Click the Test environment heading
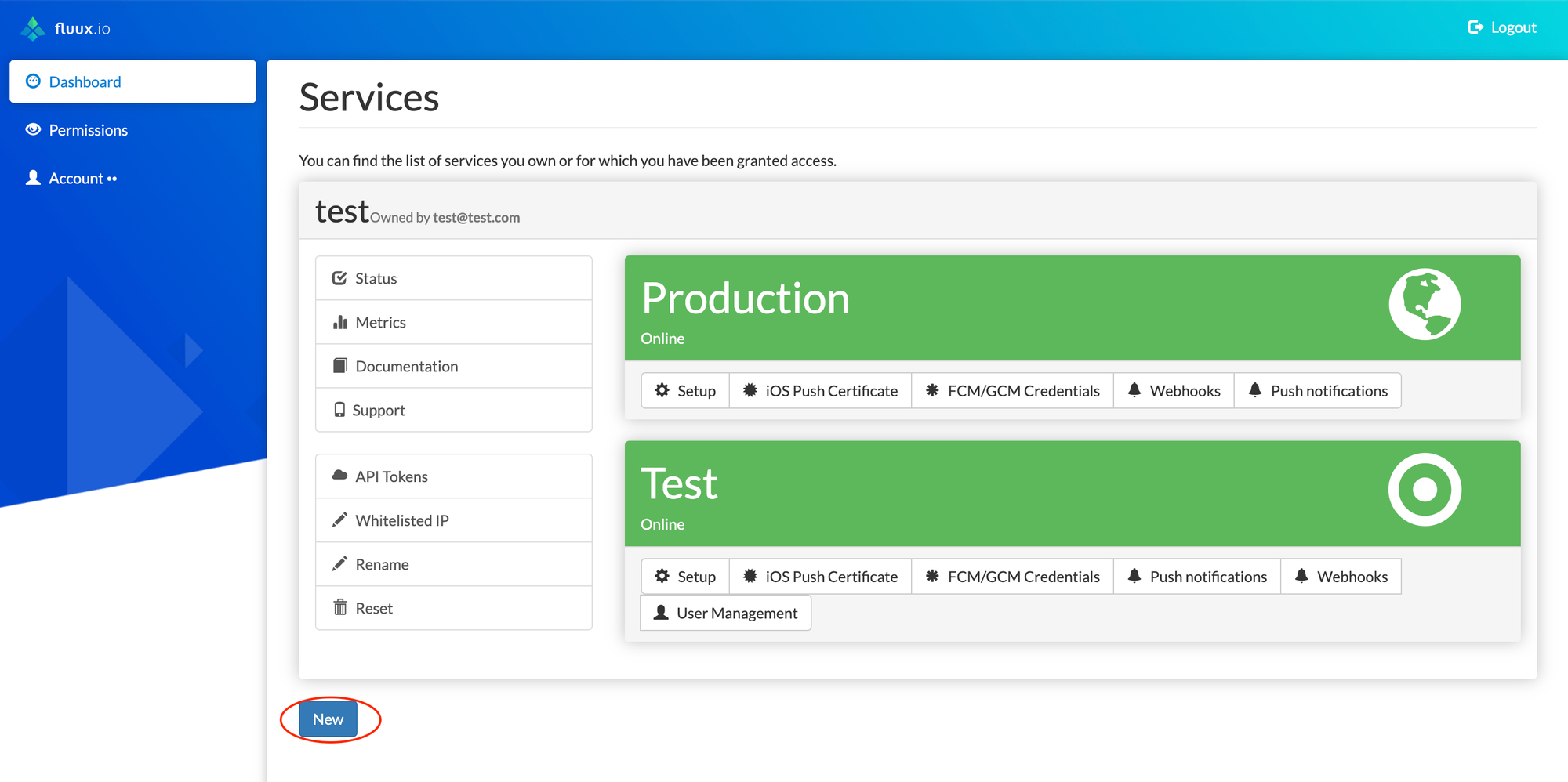This screenshot has width=1568, height=782. pos(679,483)
